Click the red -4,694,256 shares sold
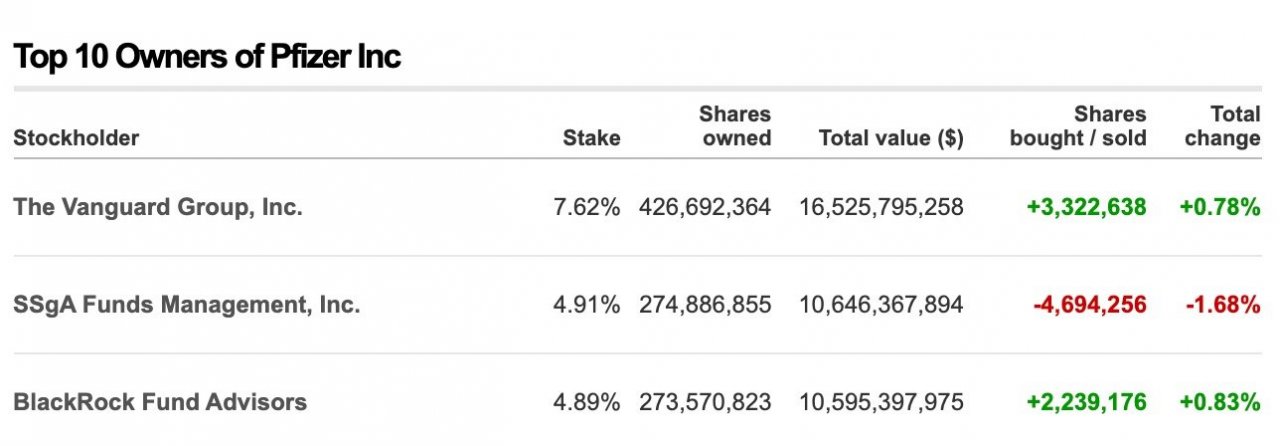 [x=1088, y=305]
